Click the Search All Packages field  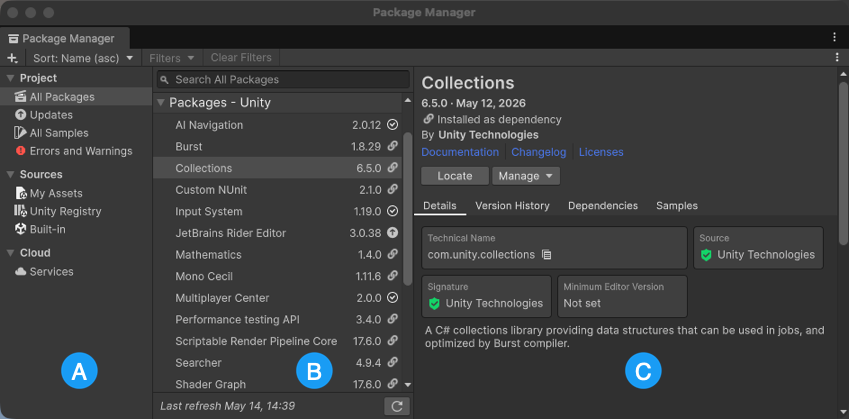pos(283,80)
